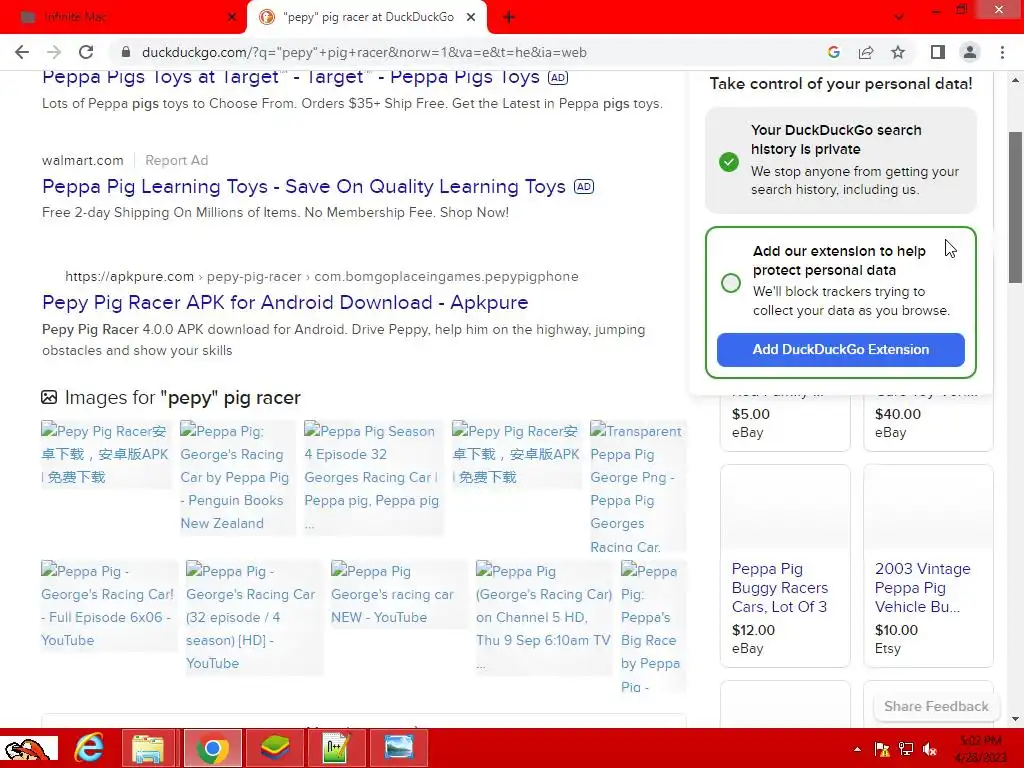Click Share Feedback button
This screenshot has height=768, width=1024.
936,706
